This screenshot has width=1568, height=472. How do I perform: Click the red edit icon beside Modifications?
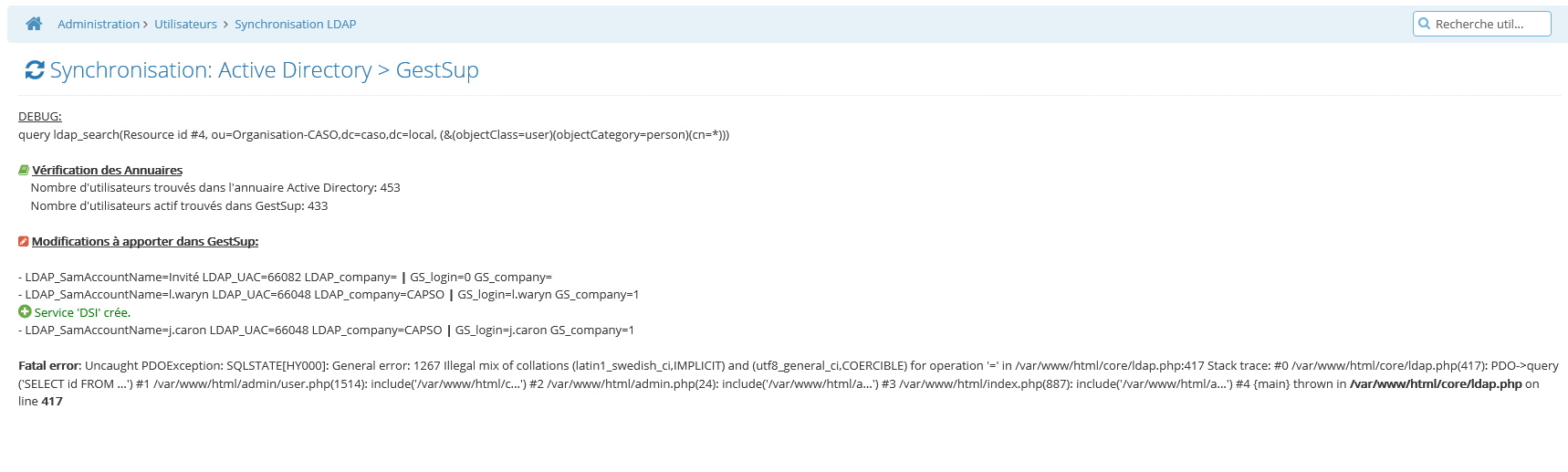point(24,241)
